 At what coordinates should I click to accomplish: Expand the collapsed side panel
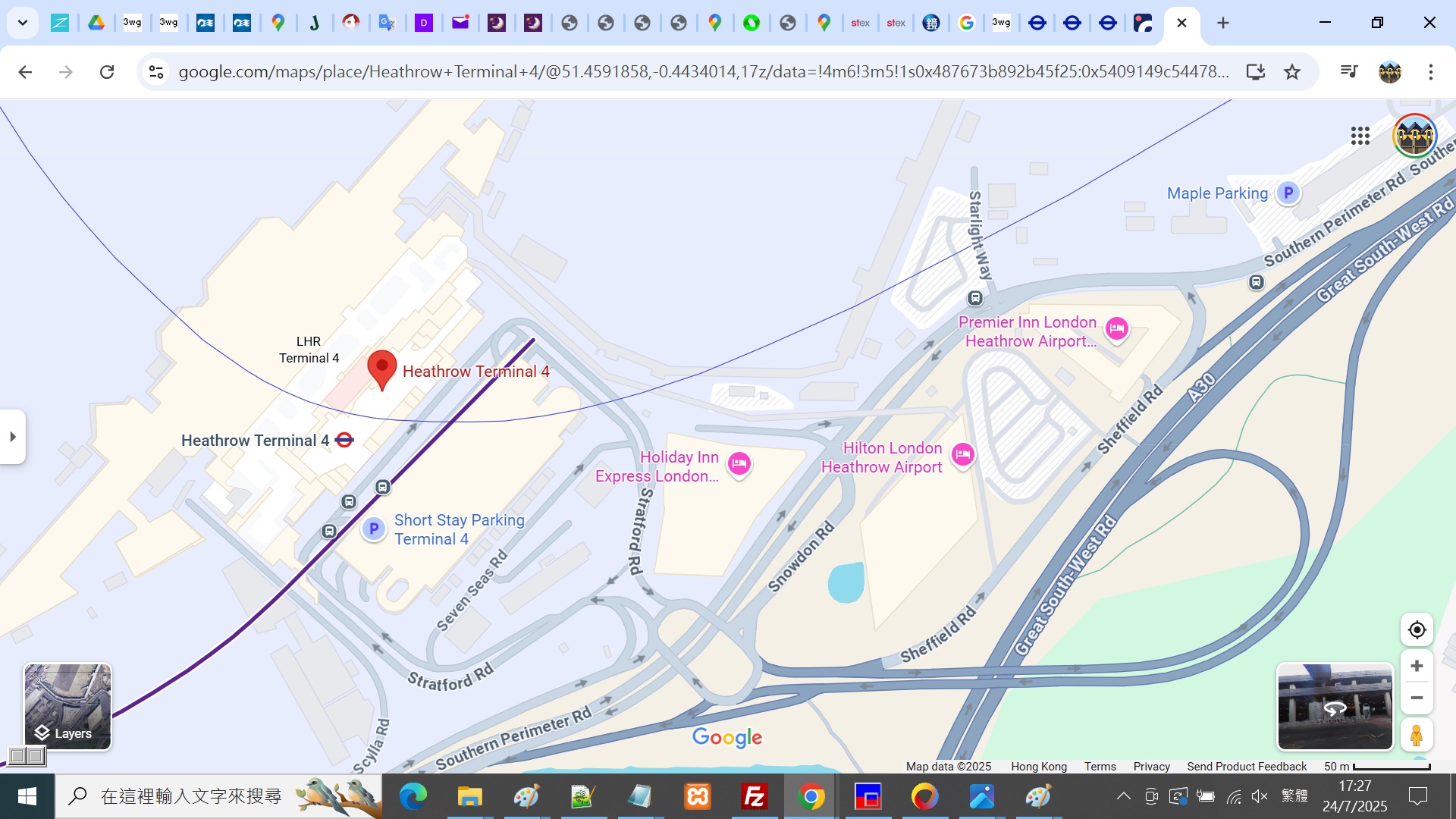(13, 437)
